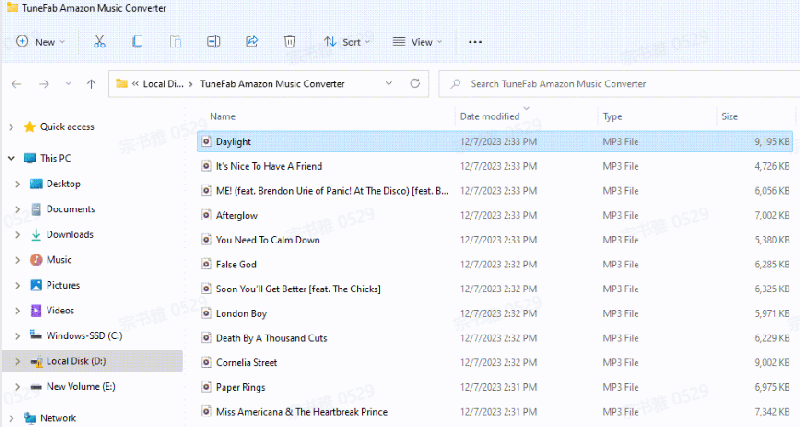Select New Volume (E:) drive
Screen dimensions: 800x427
81,386
